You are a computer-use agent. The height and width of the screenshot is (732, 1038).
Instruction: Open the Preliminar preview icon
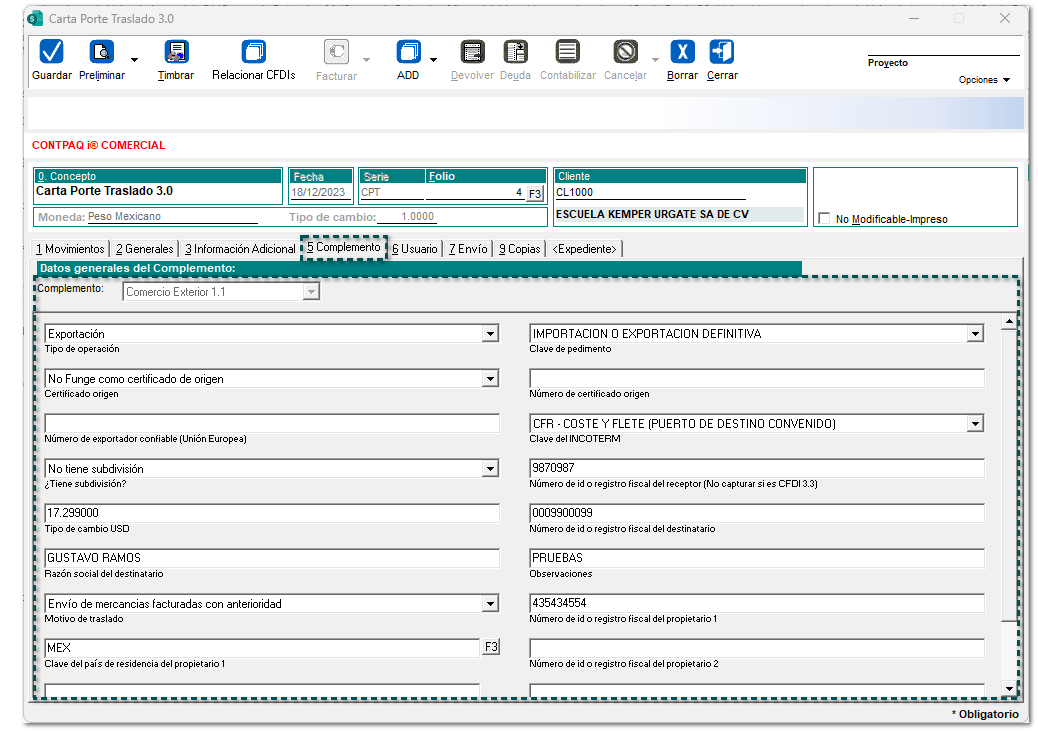click(x=102, y=53)
